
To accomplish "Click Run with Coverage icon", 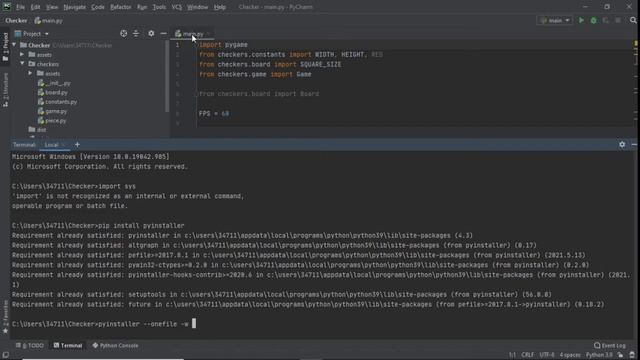I will pos(606,20).
